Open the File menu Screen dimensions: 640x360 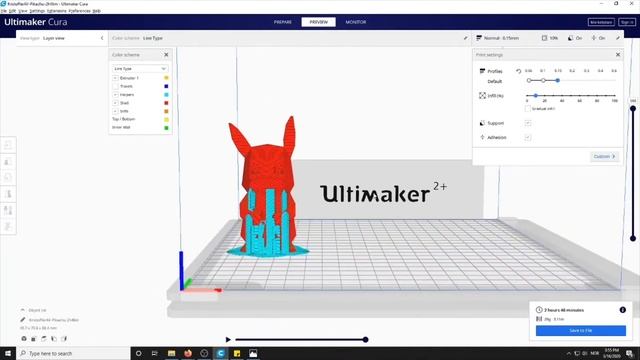coord(3,11)
